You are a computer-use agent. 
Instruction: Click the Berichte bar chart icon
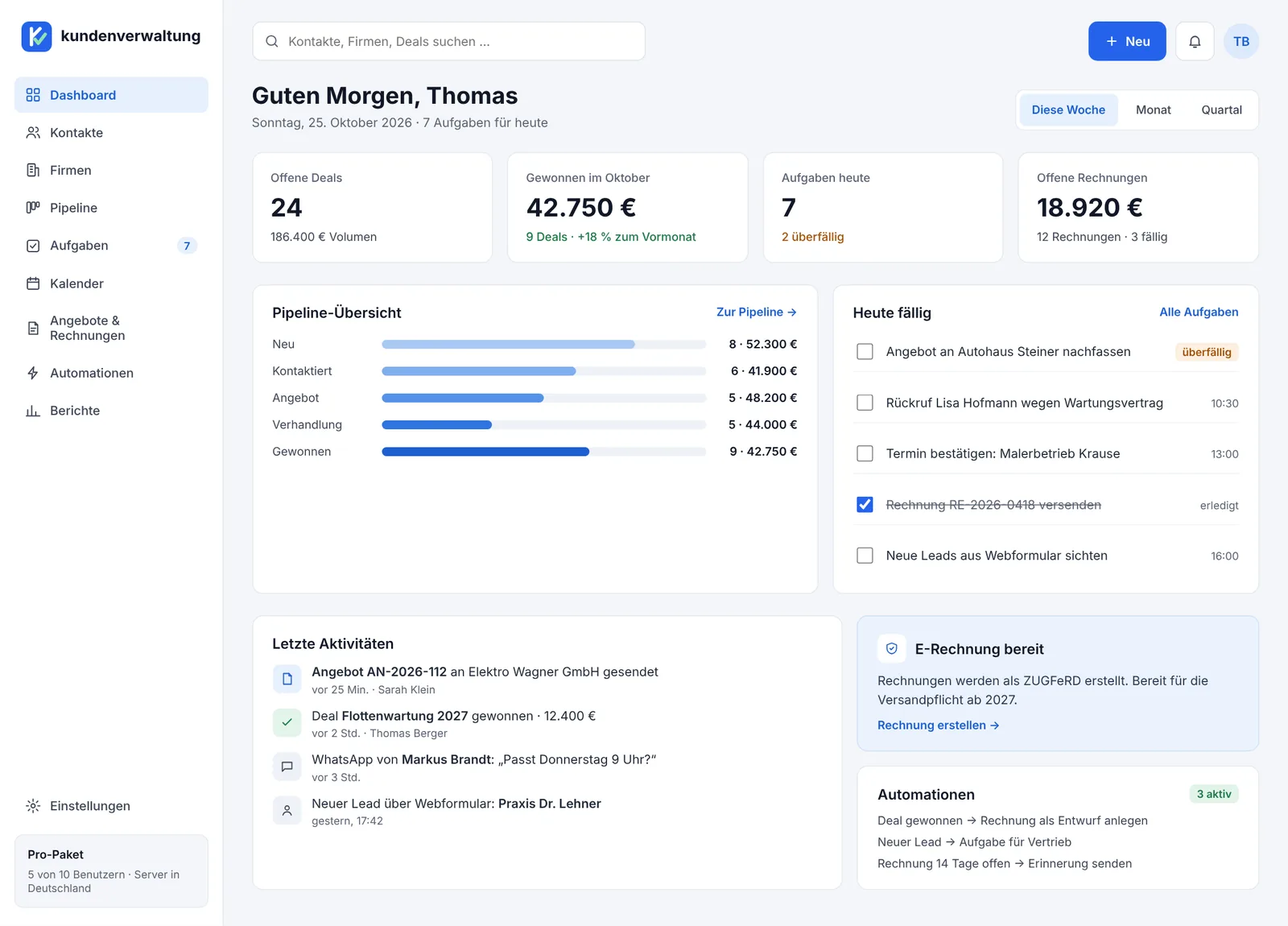(33, 411)
